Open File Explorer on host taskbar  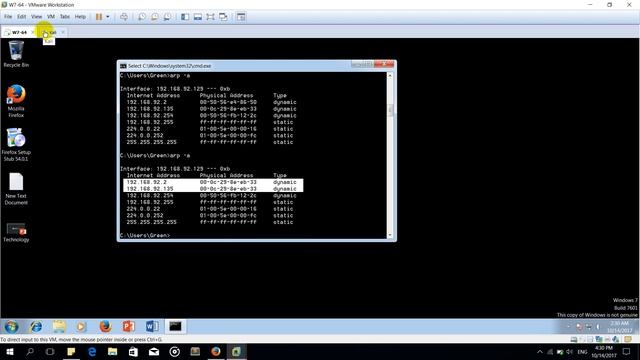113,351
